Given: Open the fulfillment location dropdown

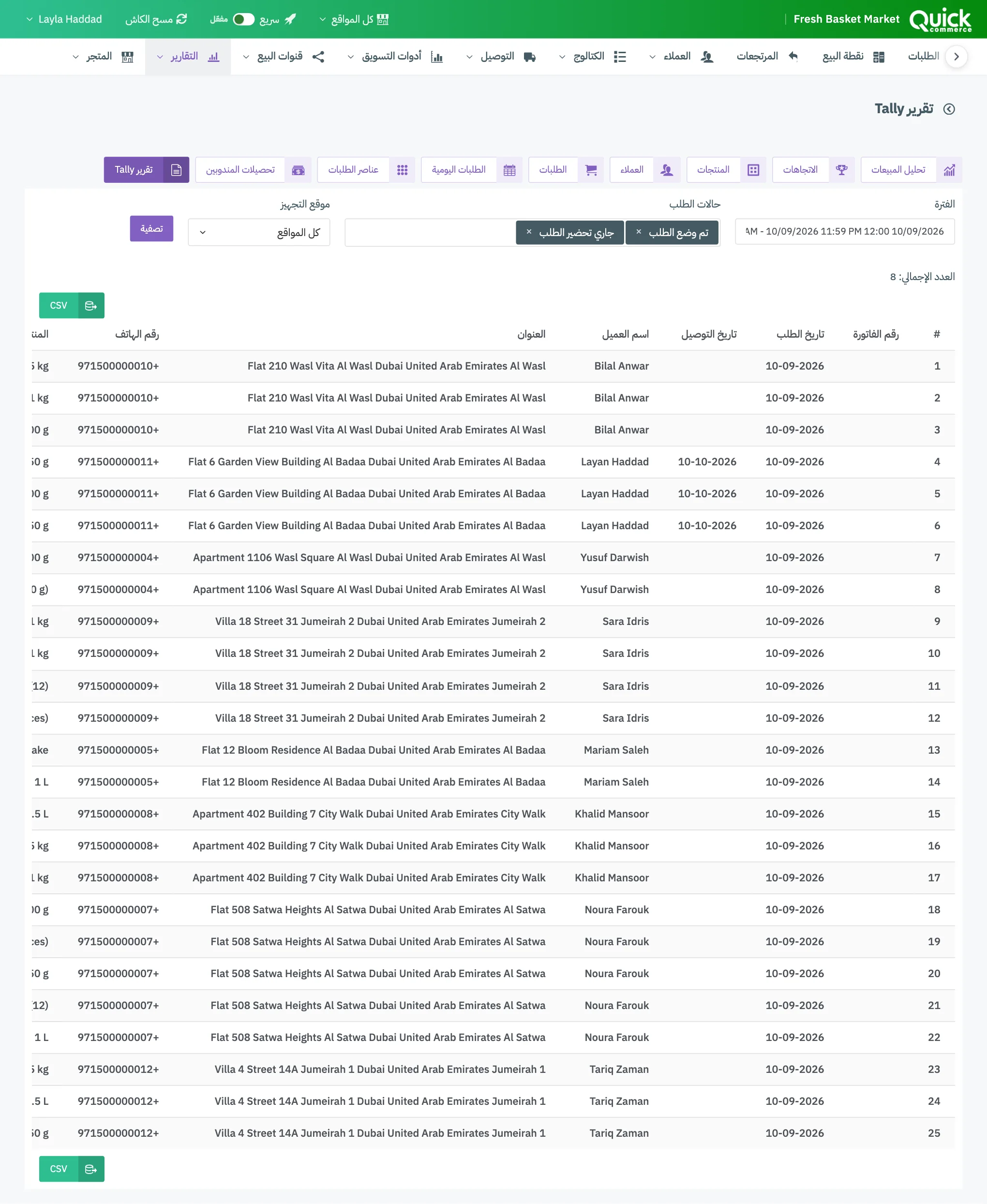Looking at the screenshot, I should [259, 233].
